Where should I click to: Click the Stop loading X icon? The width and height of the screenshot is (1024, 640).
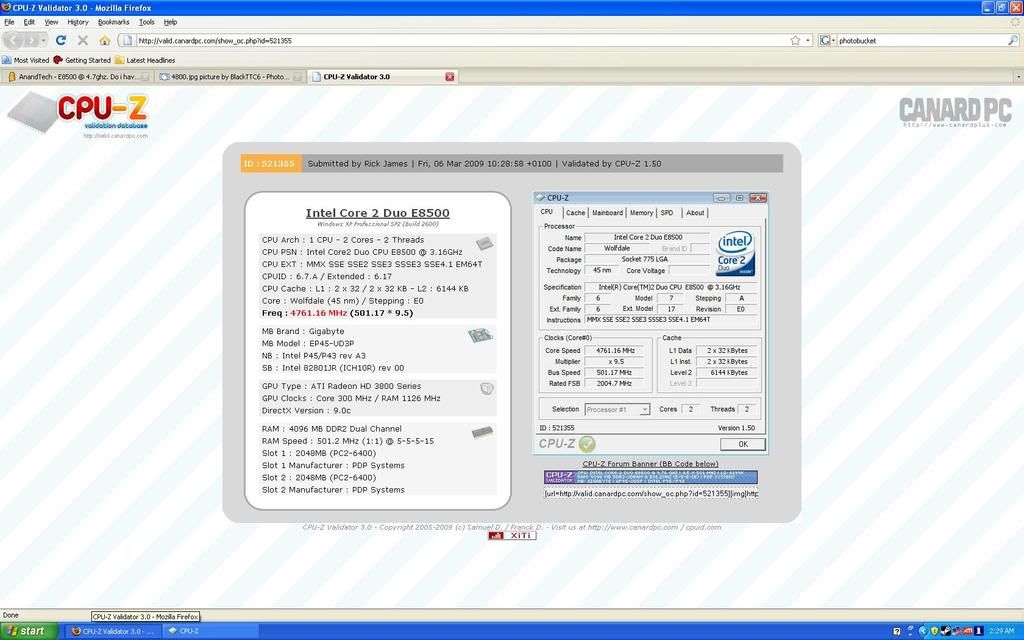(x=83, y=40)
